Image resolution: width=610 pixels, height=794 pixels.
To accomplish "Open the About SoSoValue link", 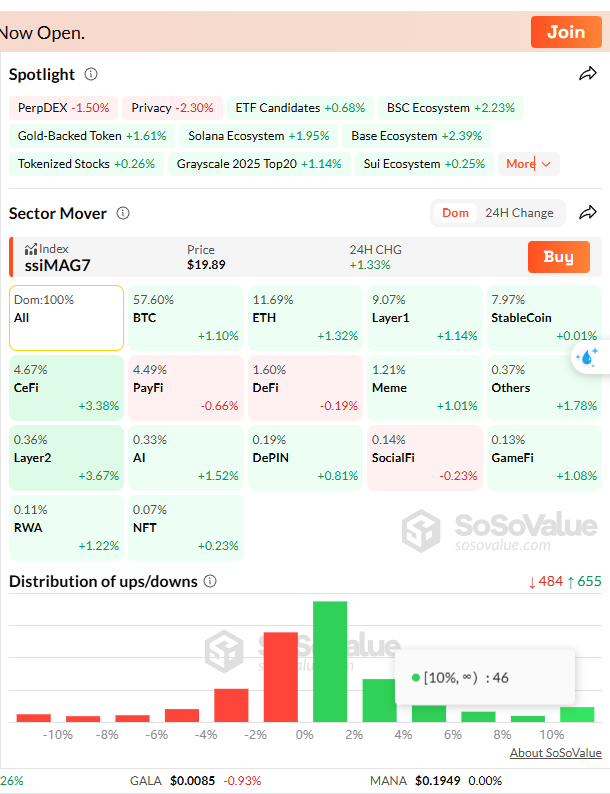I will click(x=555, y=753).
